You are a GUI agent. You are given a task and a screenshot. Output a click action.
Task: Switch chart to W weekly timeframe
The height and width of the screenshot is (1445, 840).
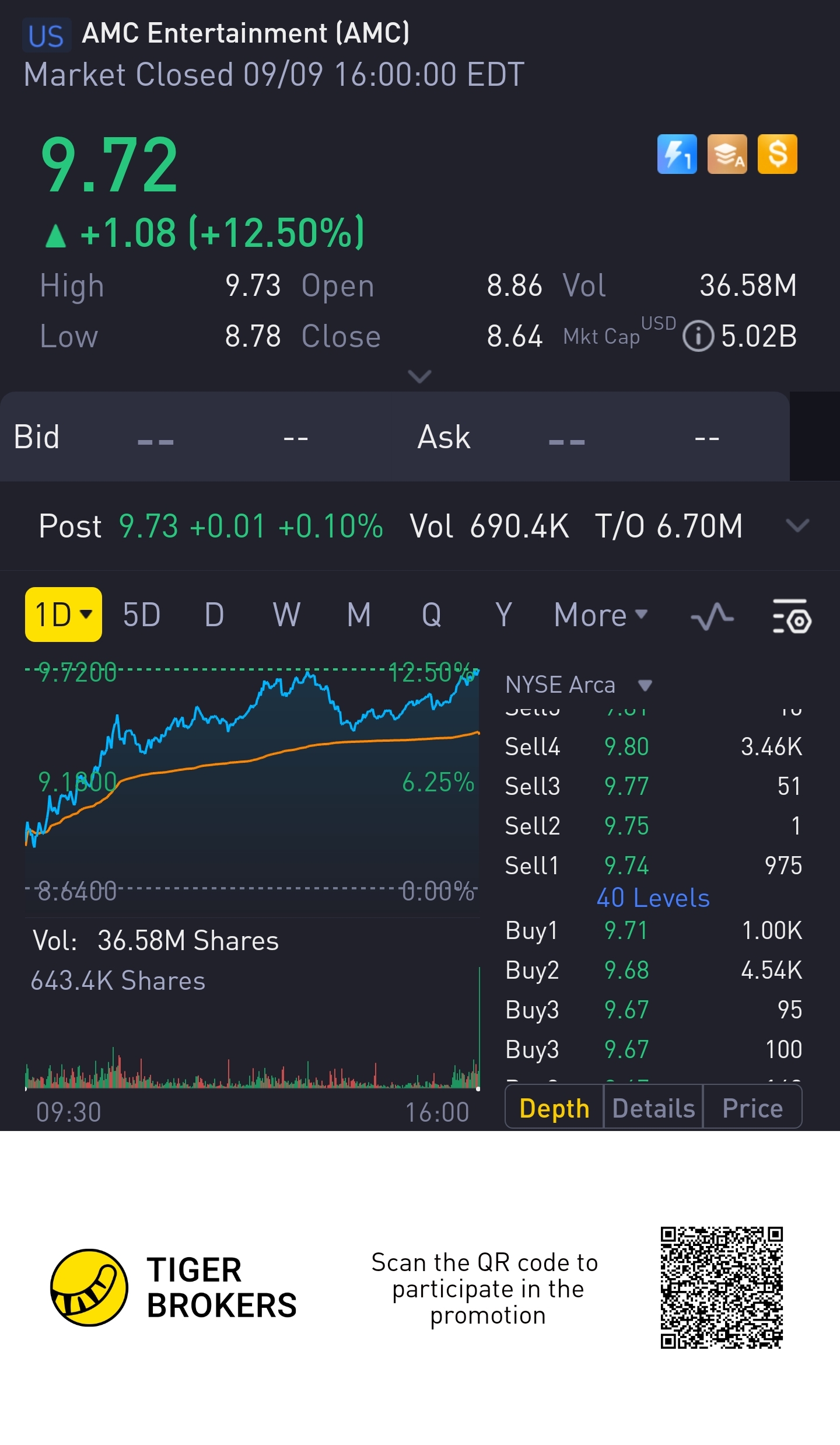point(286,615)
